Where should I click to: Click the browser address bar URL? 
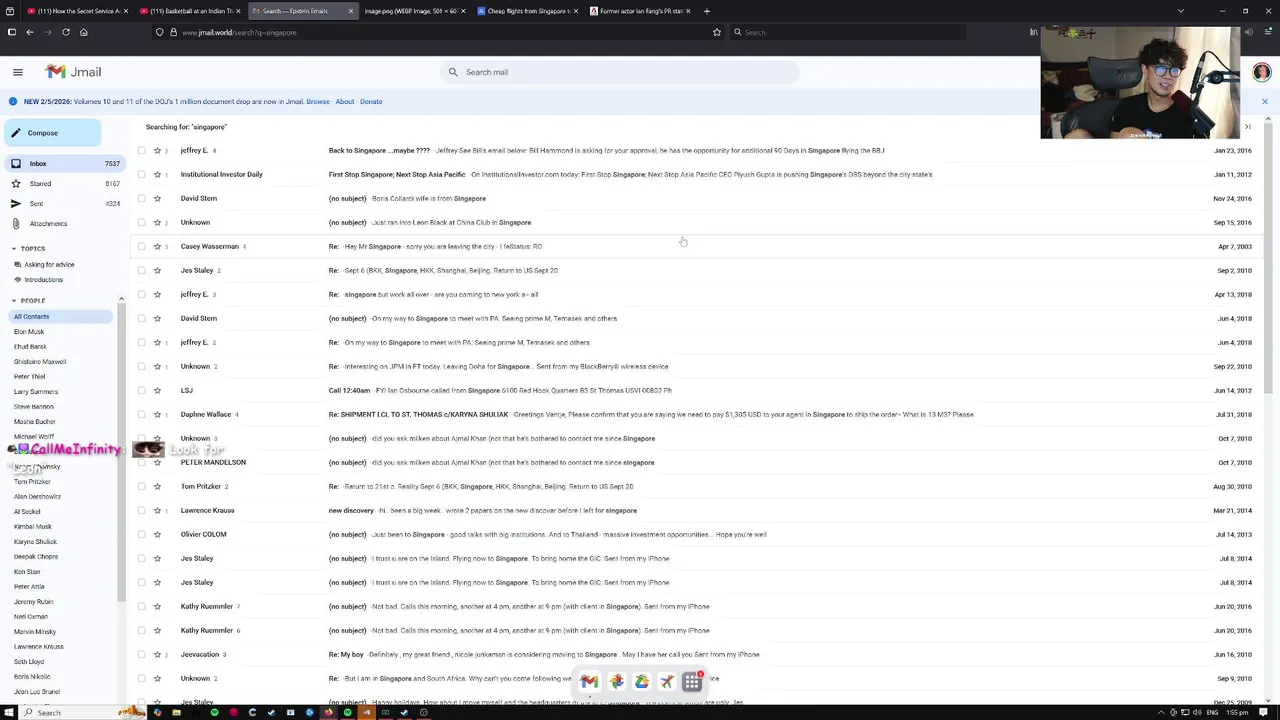click(x=239, y=32)
